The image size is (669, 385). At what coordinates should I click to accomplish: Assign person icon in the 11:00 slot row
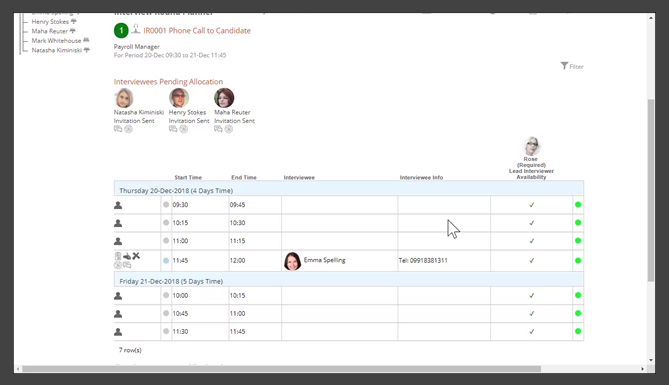pyautogui.click(x=118, y=241)
